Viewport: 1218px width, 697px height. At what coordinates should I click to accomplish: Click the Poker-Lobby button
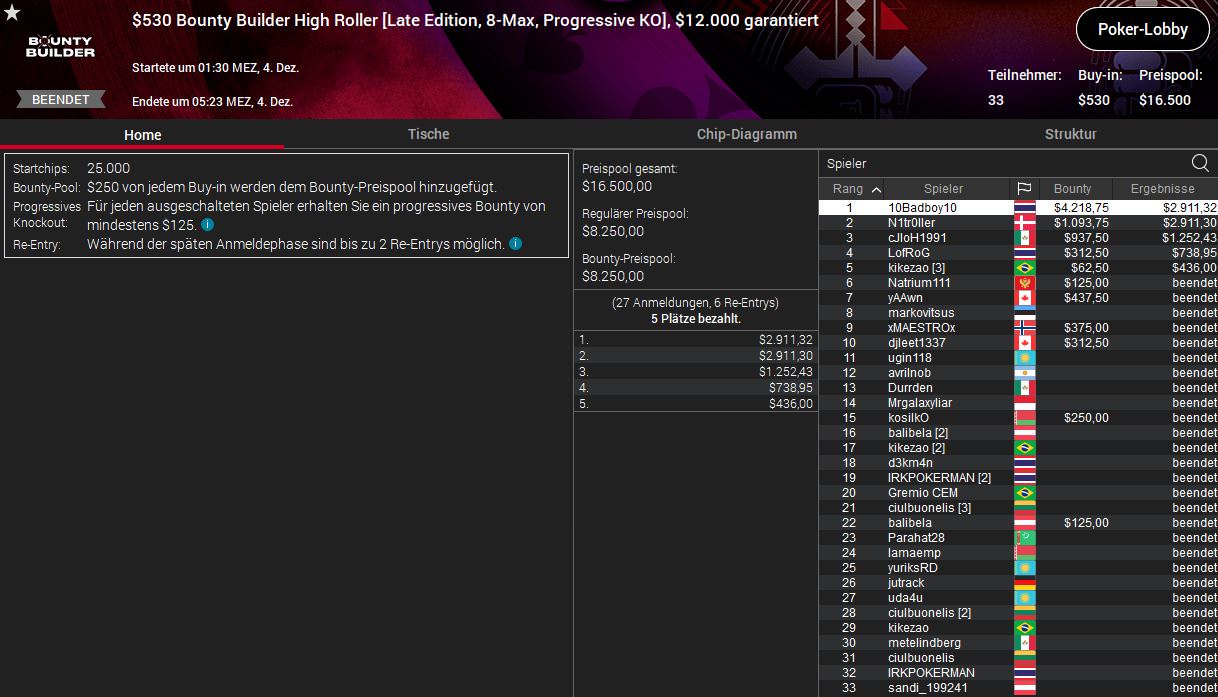tap(1142, 29)
